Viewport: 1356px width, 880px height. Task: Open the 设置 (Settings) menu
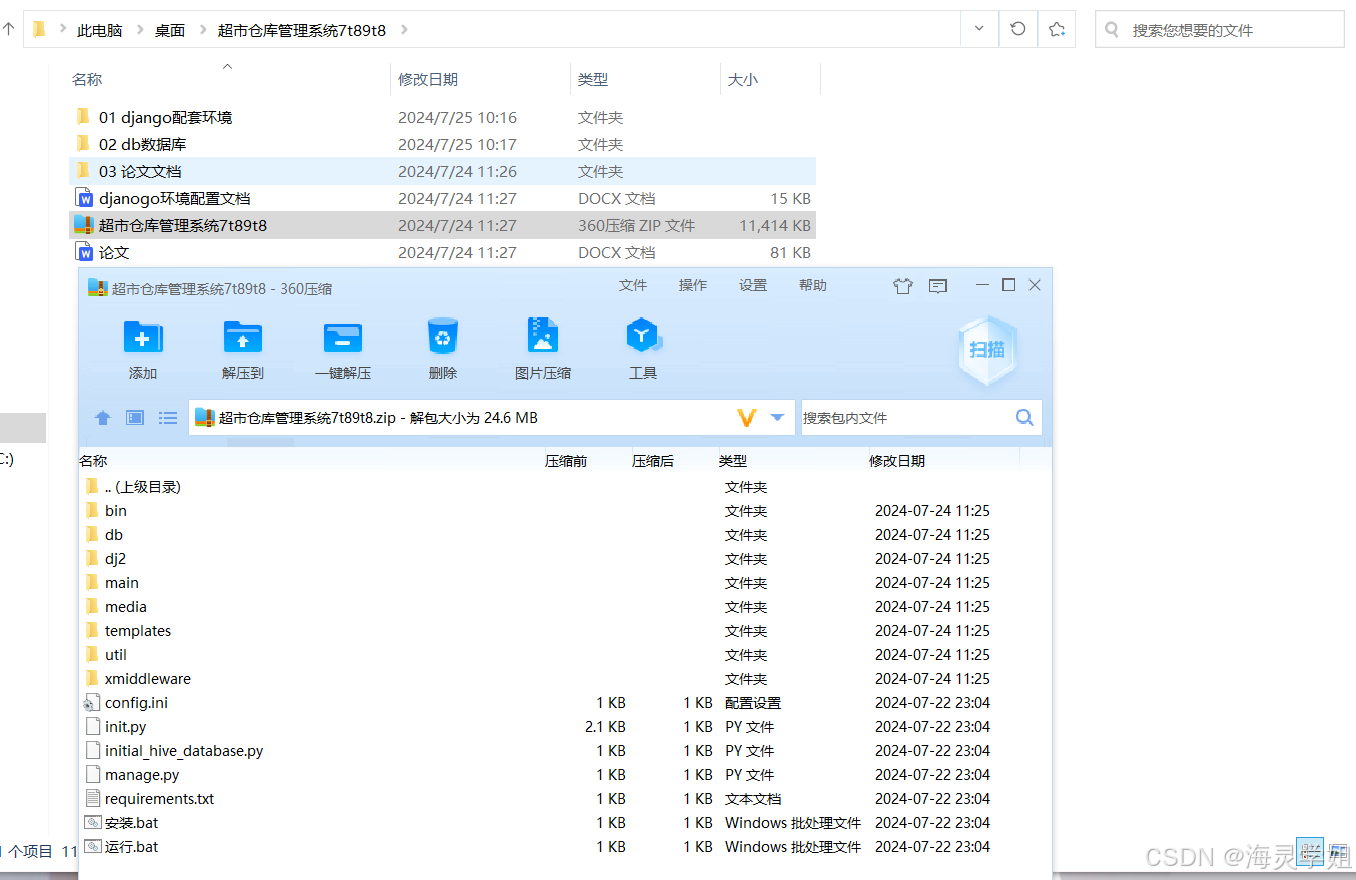click(753, 285)
